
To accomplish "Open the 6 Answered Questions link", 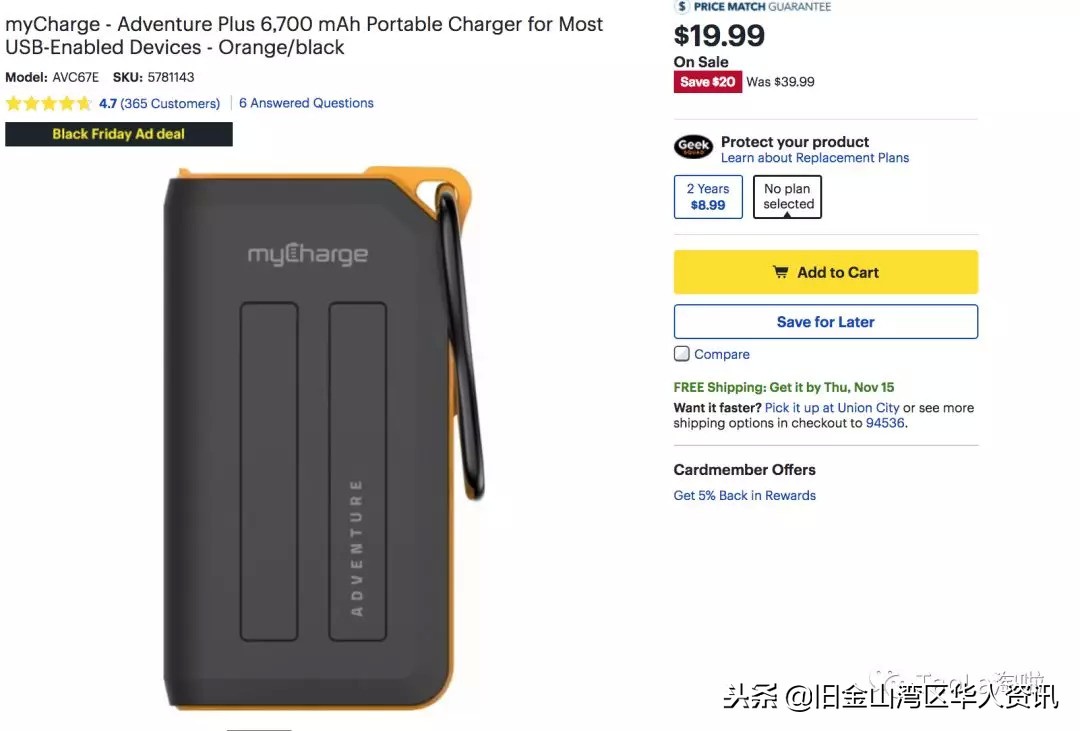I will tap(306, 103).
